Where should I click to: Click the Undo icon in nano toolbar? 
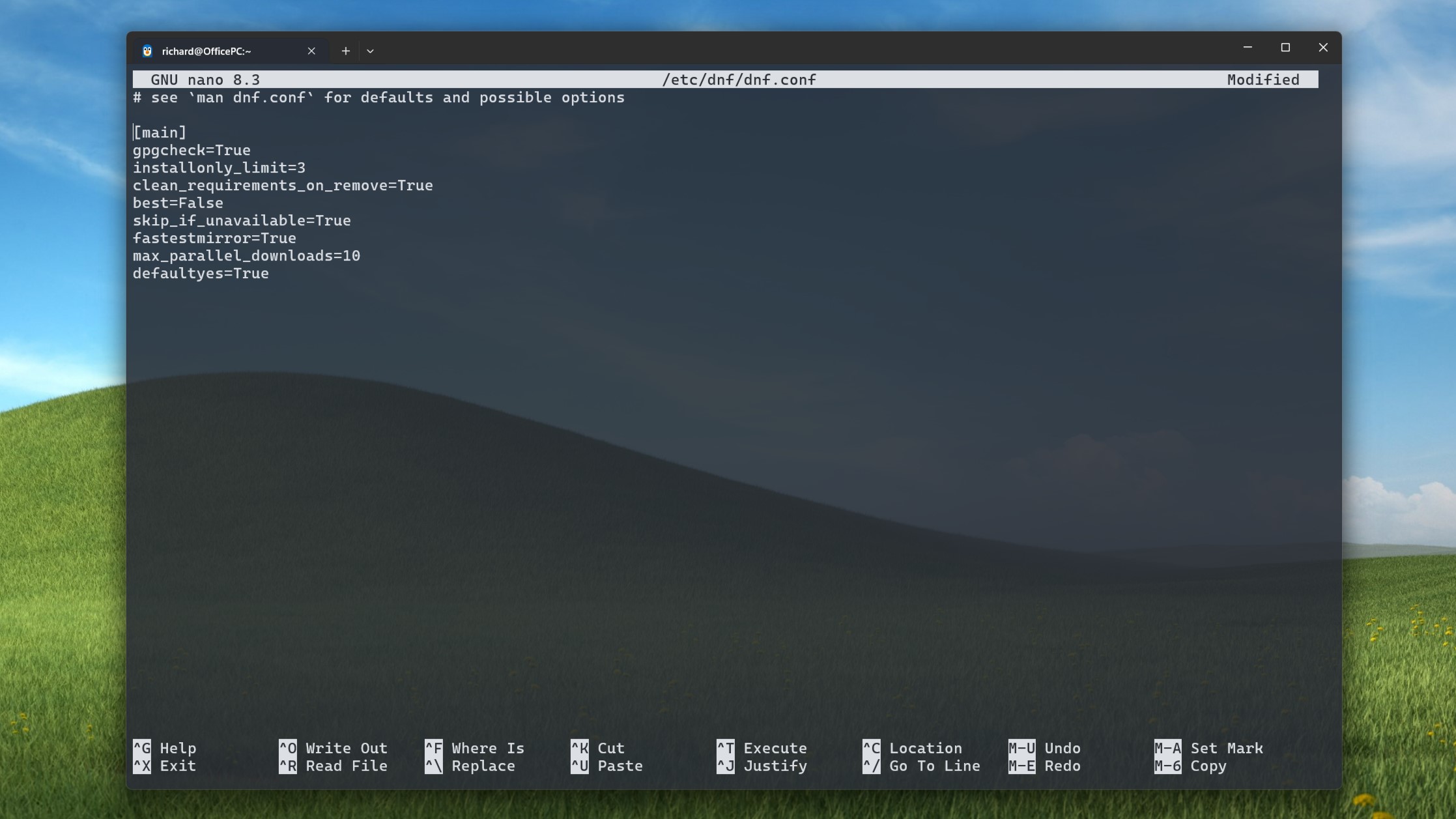(x=1020, y=748)
